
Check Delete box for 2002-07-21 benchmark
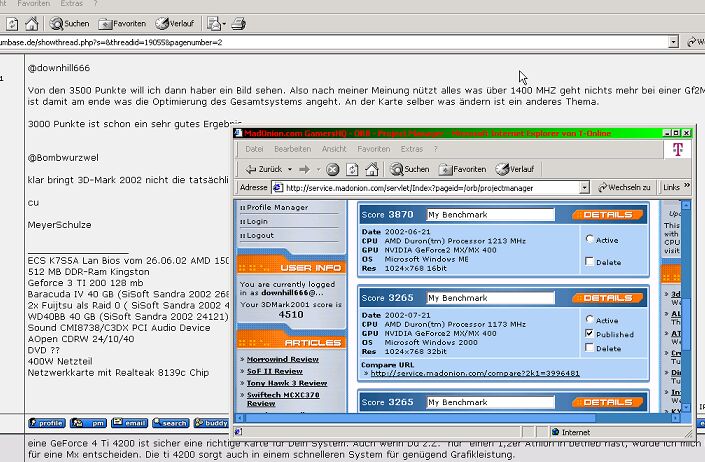click(589, 347)
